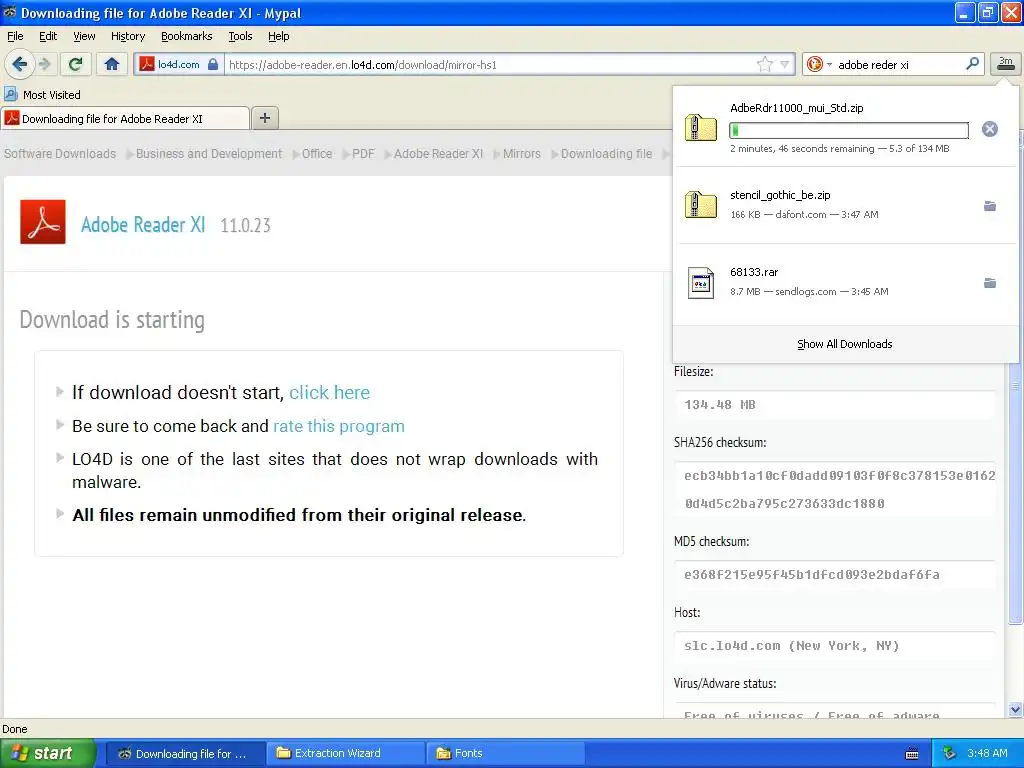Click the 3:48 AM clock
The image size is (1024, 768).
(x=987, y=753)
